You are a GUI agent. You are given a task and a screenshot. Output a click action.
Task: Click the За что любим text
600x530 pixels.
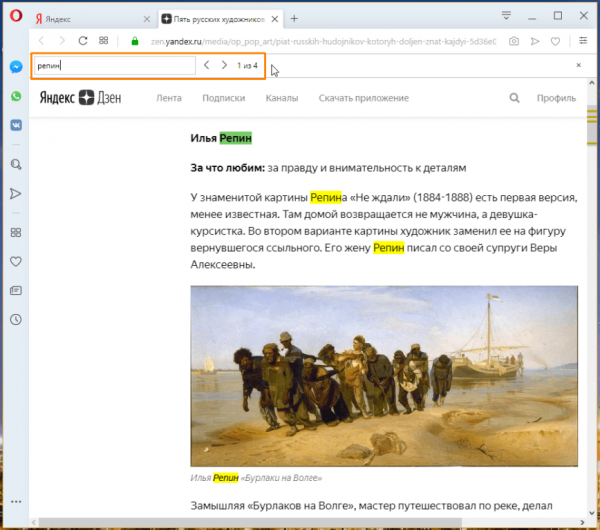pyautogui.click(x=228, y=168)
